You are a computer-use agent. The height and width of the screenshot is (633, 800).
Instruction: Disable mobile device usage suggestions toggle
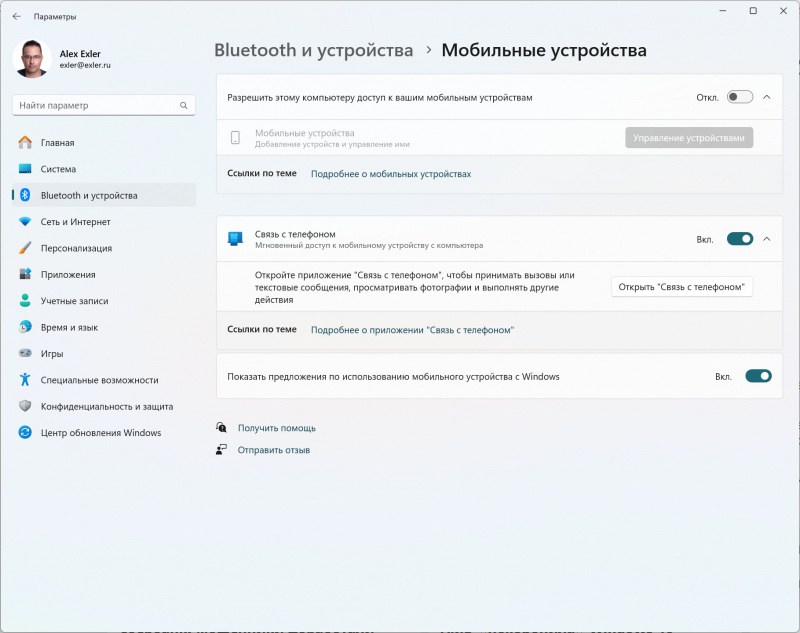pyautogui.click(x=758, y=376)
